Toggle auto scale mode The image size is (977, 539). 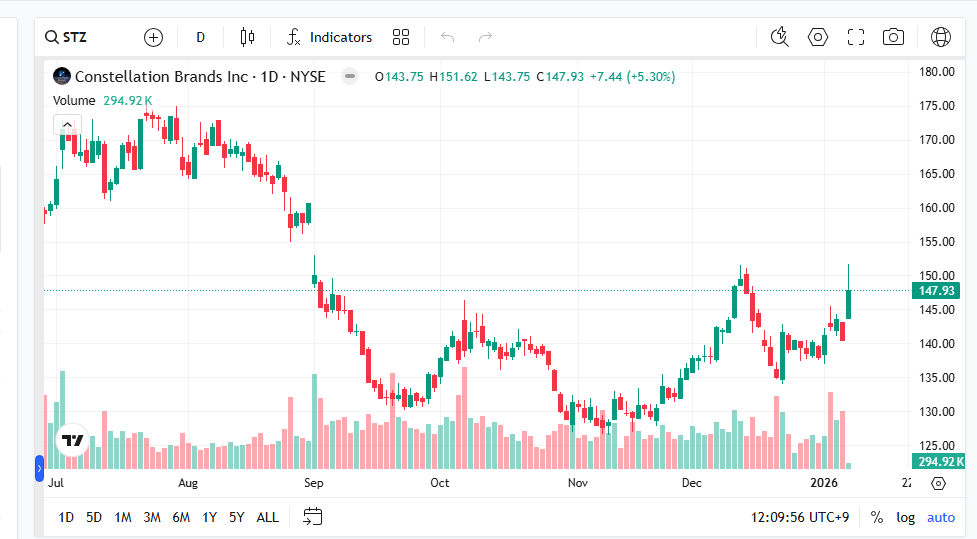(x=941, y=517)
